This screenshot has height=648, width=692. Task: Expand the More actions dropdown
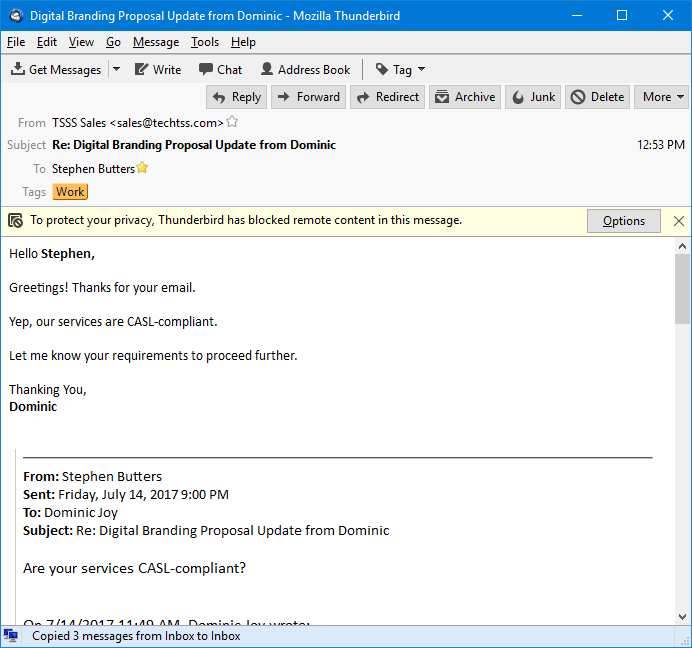(664, 97)
